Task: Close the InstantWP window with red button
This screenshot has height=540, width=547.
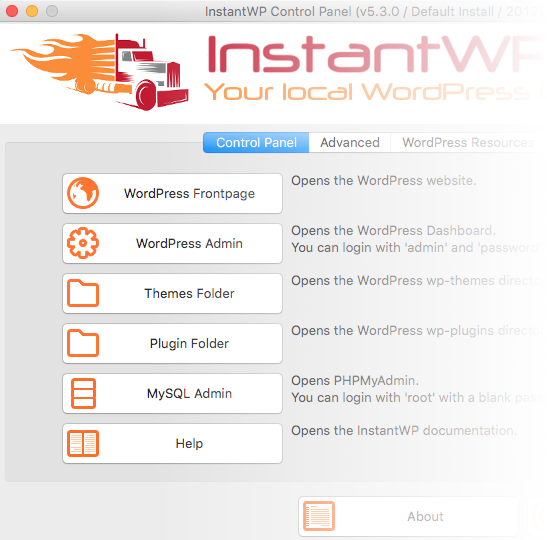Action: [x=12, y=11]
